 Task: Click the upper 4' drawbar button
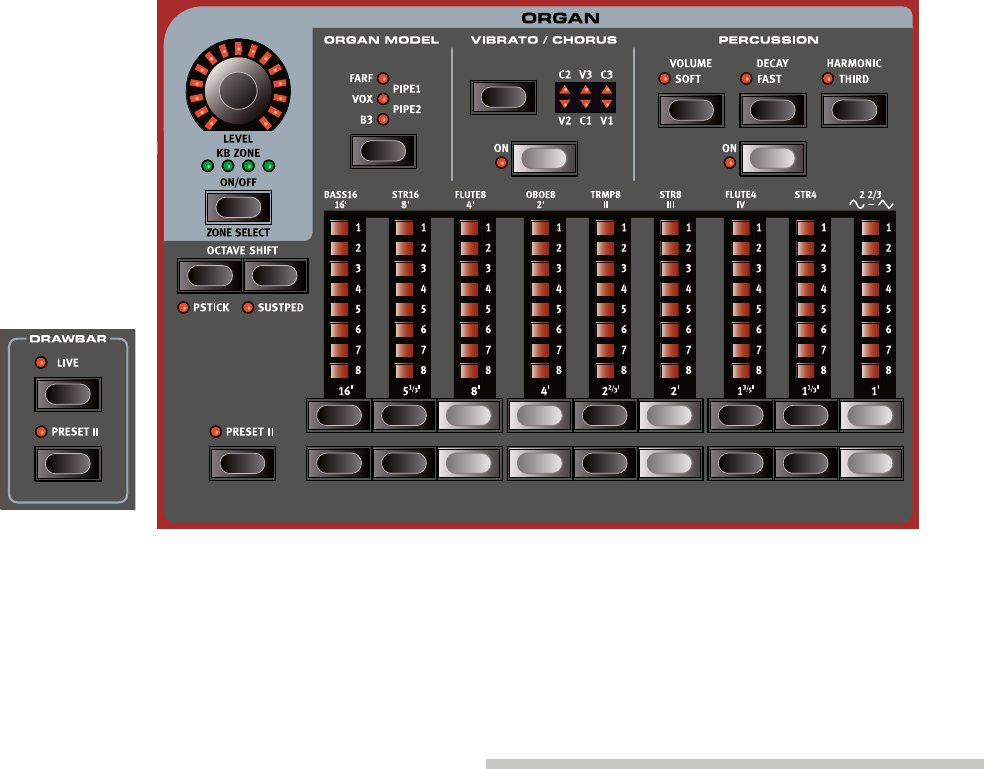pos(540,416)
